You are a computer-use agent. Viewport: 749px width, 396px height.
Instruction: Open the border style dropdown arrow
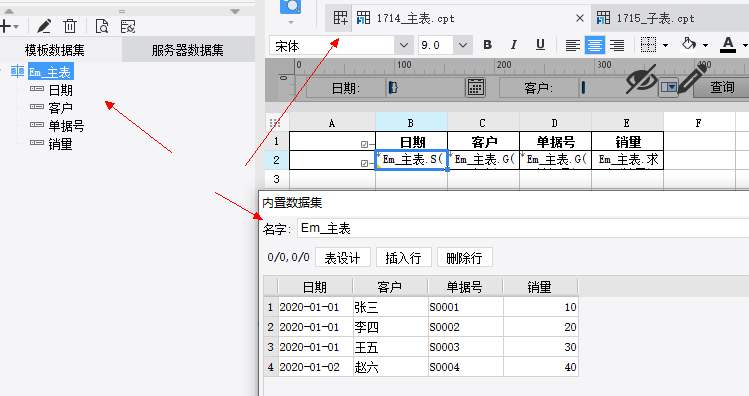[665, 46]
